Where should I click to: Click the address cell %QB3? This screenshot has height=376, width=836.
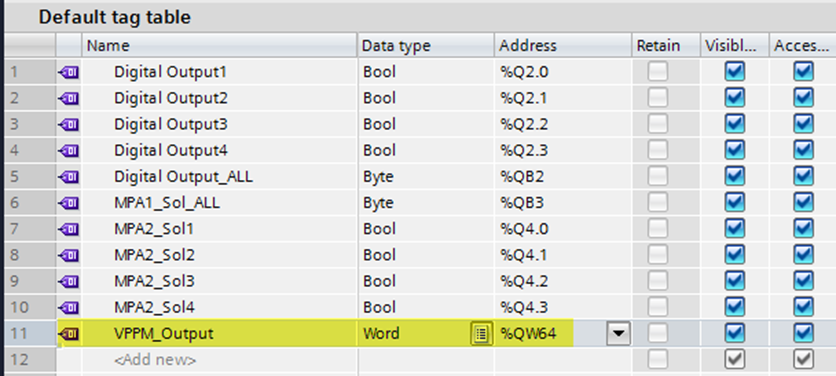[x=562, y=203]
